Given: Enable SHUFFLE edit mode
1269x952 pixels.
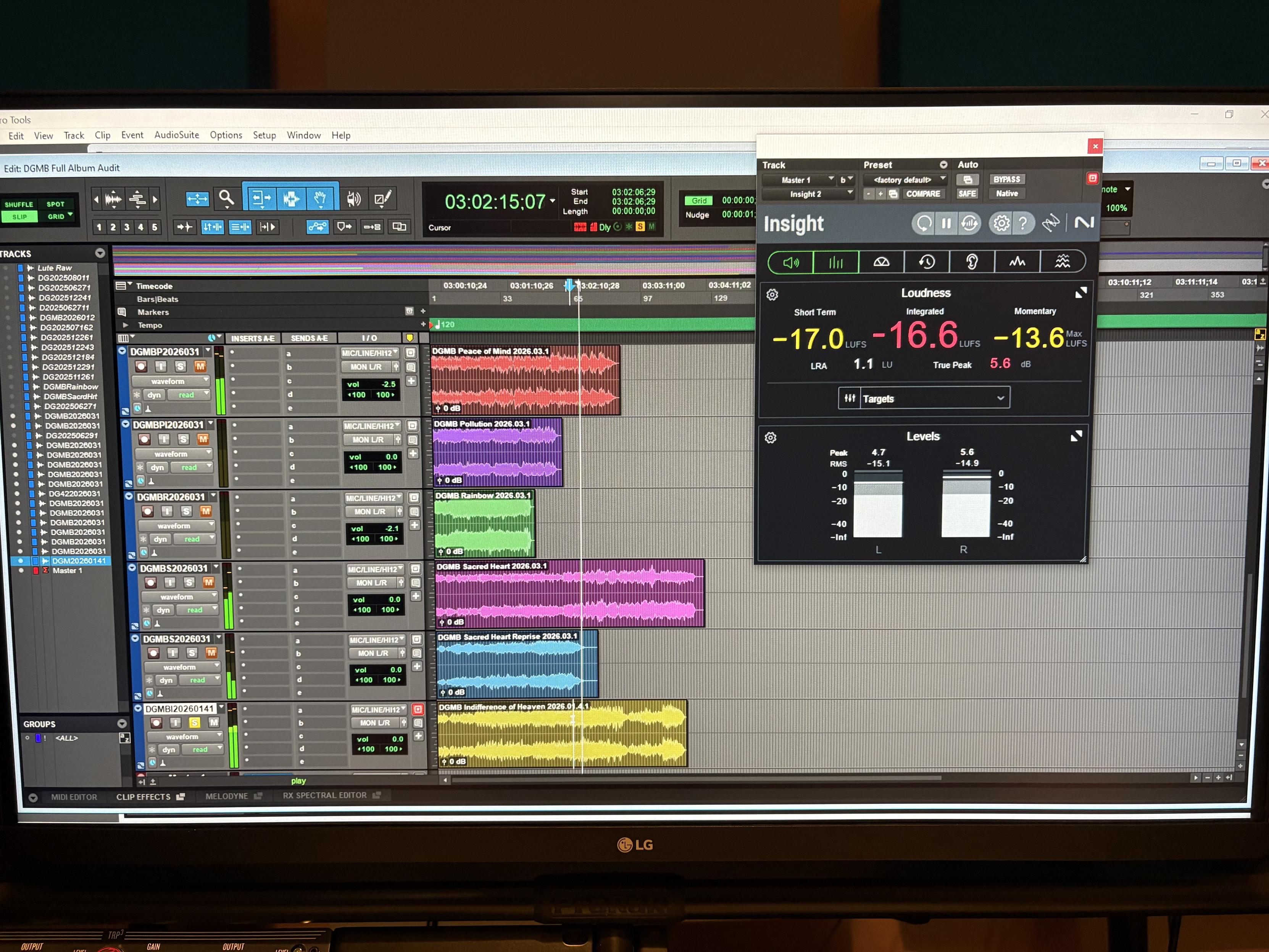Looking at the screenshot, I should point(19,204).
